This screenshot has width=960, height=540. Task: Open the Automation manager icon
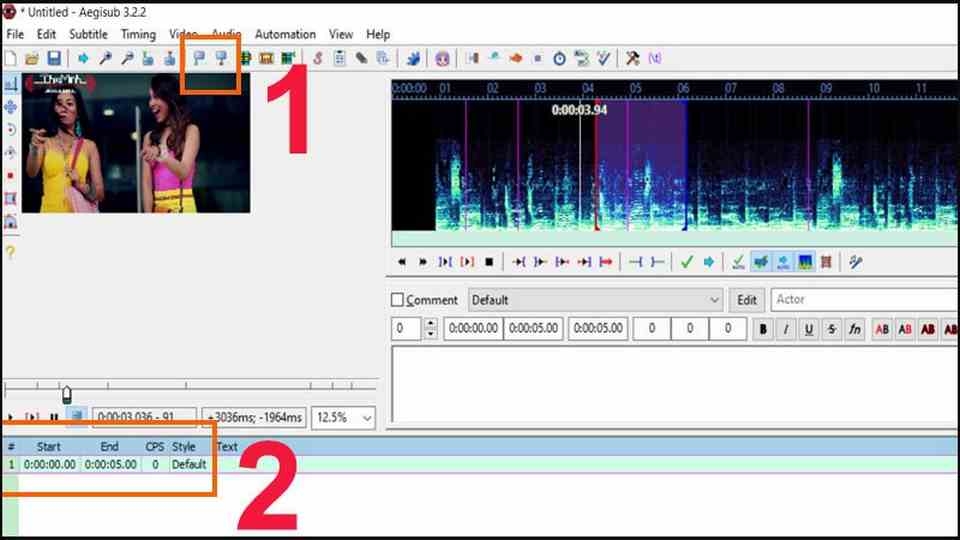coord(413,59)
